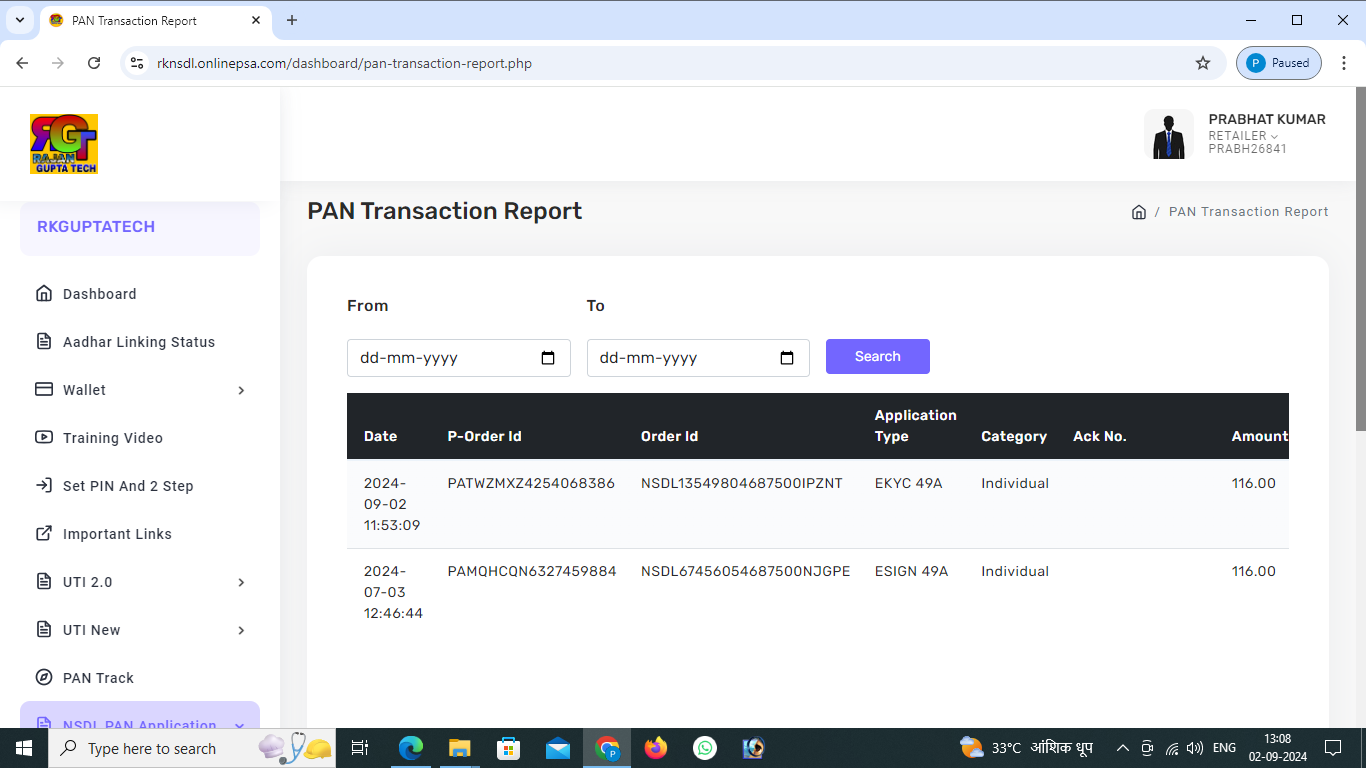The width and height of the screenshot is (1366, 768).
Task: Open PAN Track from the sidebar
Action: click(98, 678)
